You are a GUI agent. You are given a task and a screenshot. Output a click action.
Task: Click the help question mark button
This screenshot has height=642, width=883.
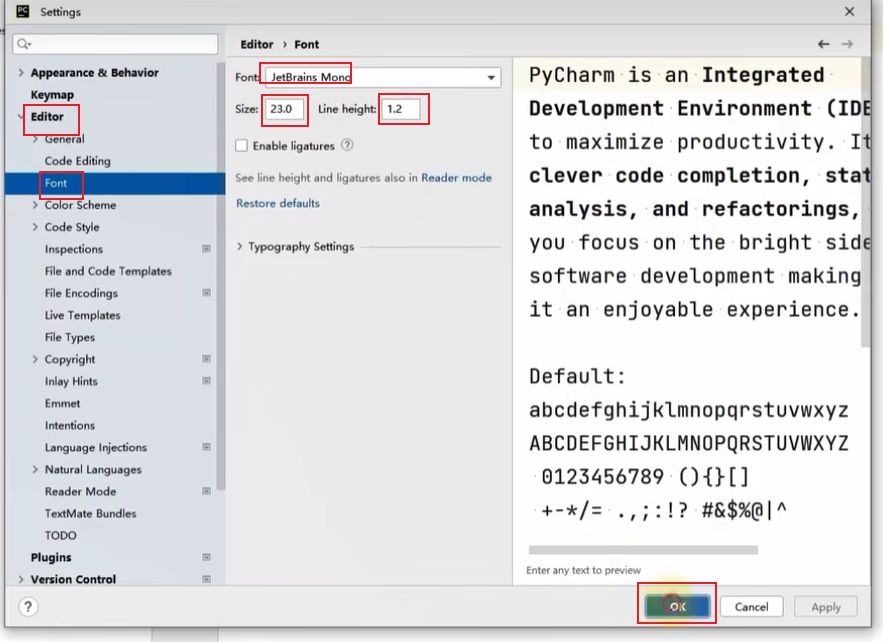pos(28,606)
